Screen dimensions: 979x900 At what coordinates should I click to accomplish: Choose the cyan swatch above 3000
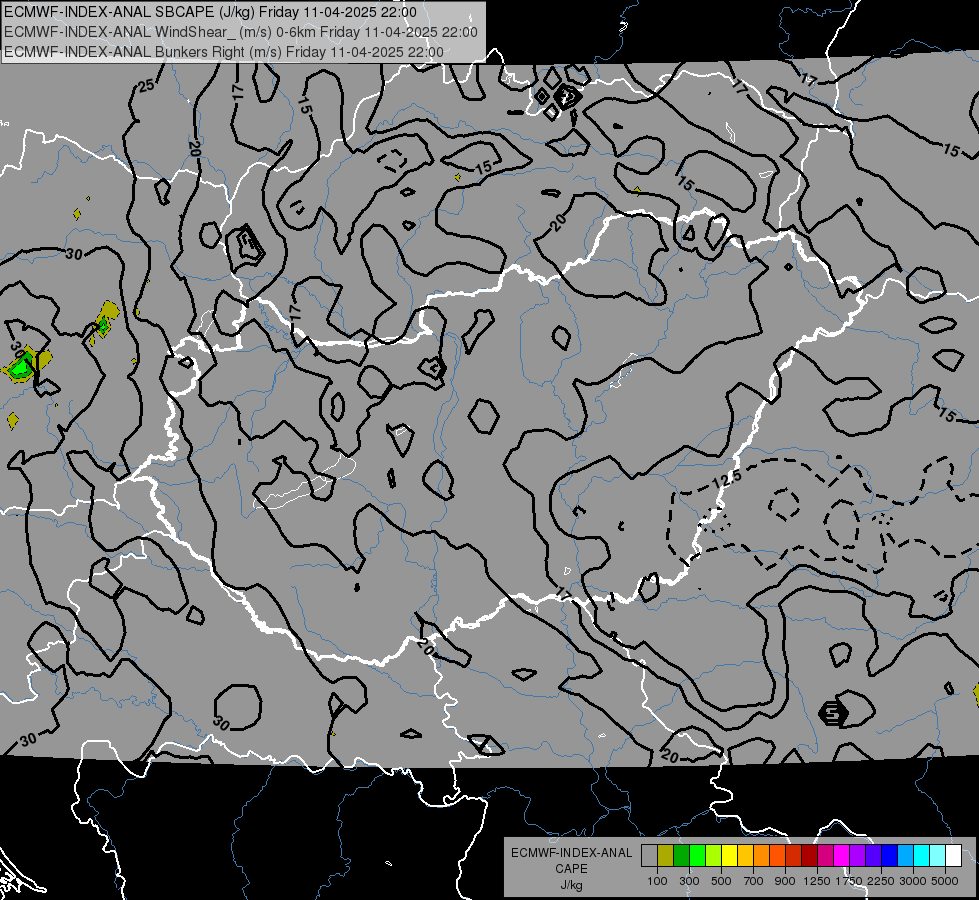922,855
